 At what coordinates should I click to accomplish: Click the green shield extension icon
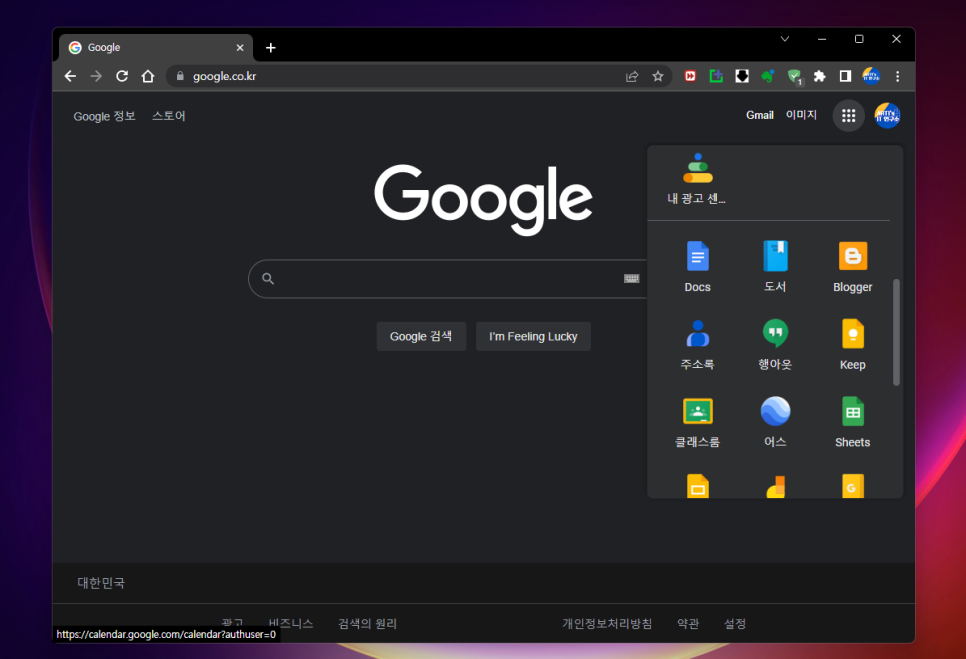(x=794, y=76)
